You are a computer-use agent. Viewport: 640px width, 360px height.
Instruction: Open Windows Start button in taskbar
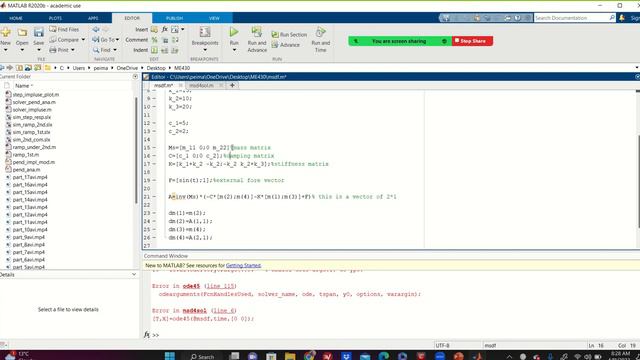tap(170, 356)
